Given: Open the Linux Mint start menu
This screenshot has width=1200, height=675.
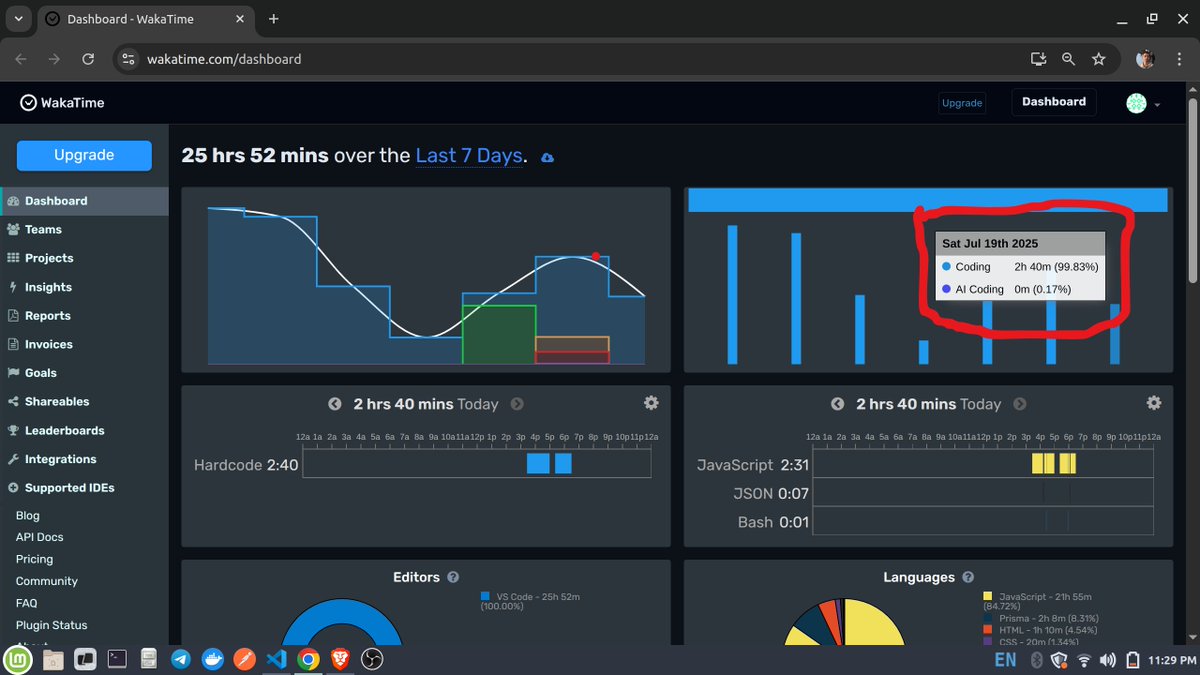Looking at the screenshot, I should click(x=17, y=659).
